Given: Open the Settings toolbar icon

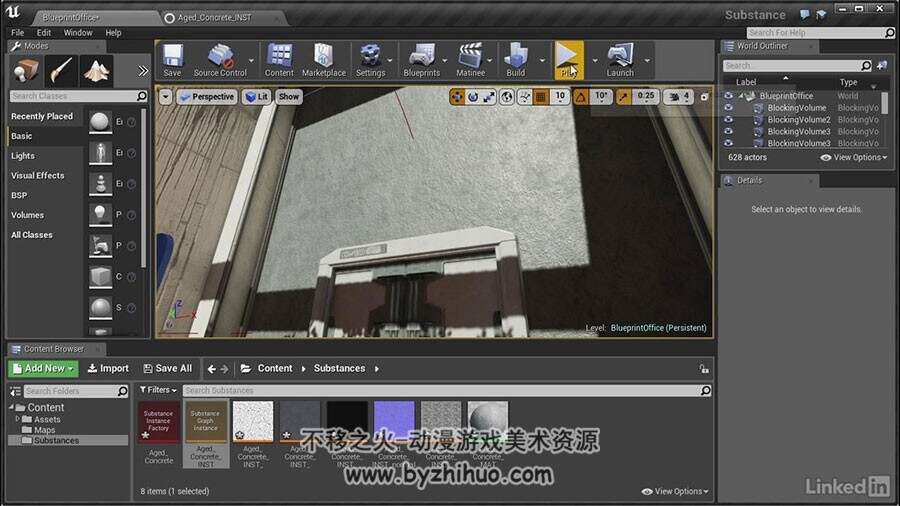Looking at the screenshot, I should click(370, 60).
